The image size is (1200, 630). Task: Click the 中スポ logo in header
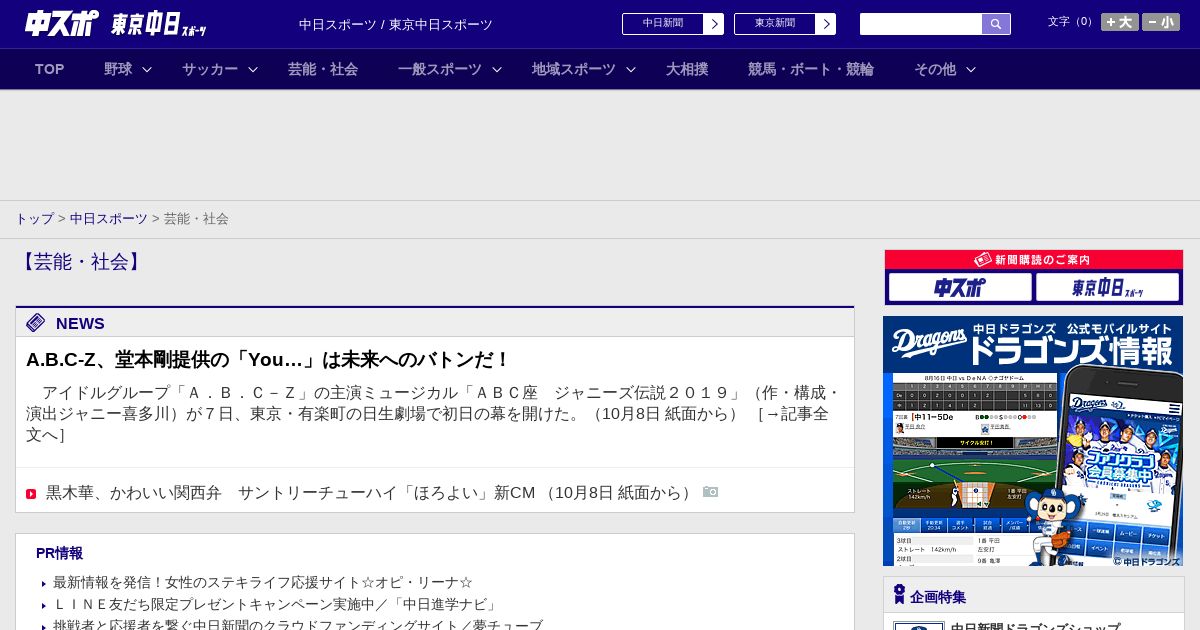coord(62,23)
